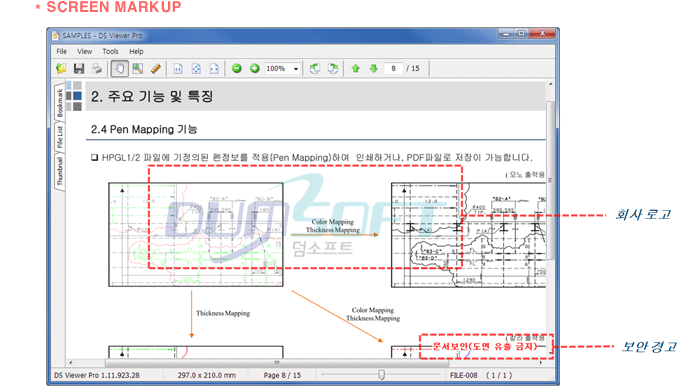Screen dimensions: 680x388
Task: Click the actual size 1:1 icon
Action: tap(178, 68)
